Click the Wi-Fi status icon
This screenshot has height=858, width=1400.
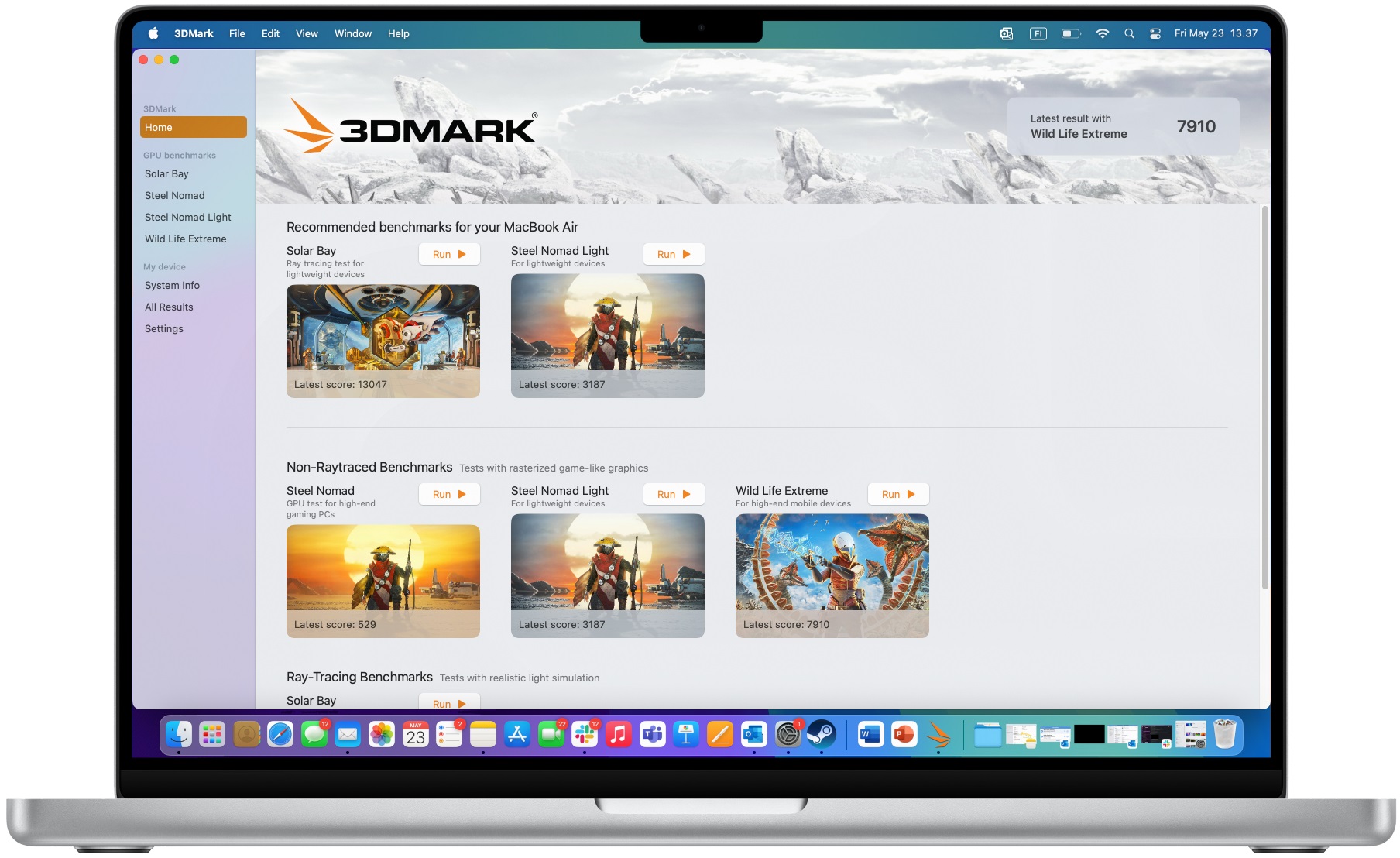(1103, 33)
